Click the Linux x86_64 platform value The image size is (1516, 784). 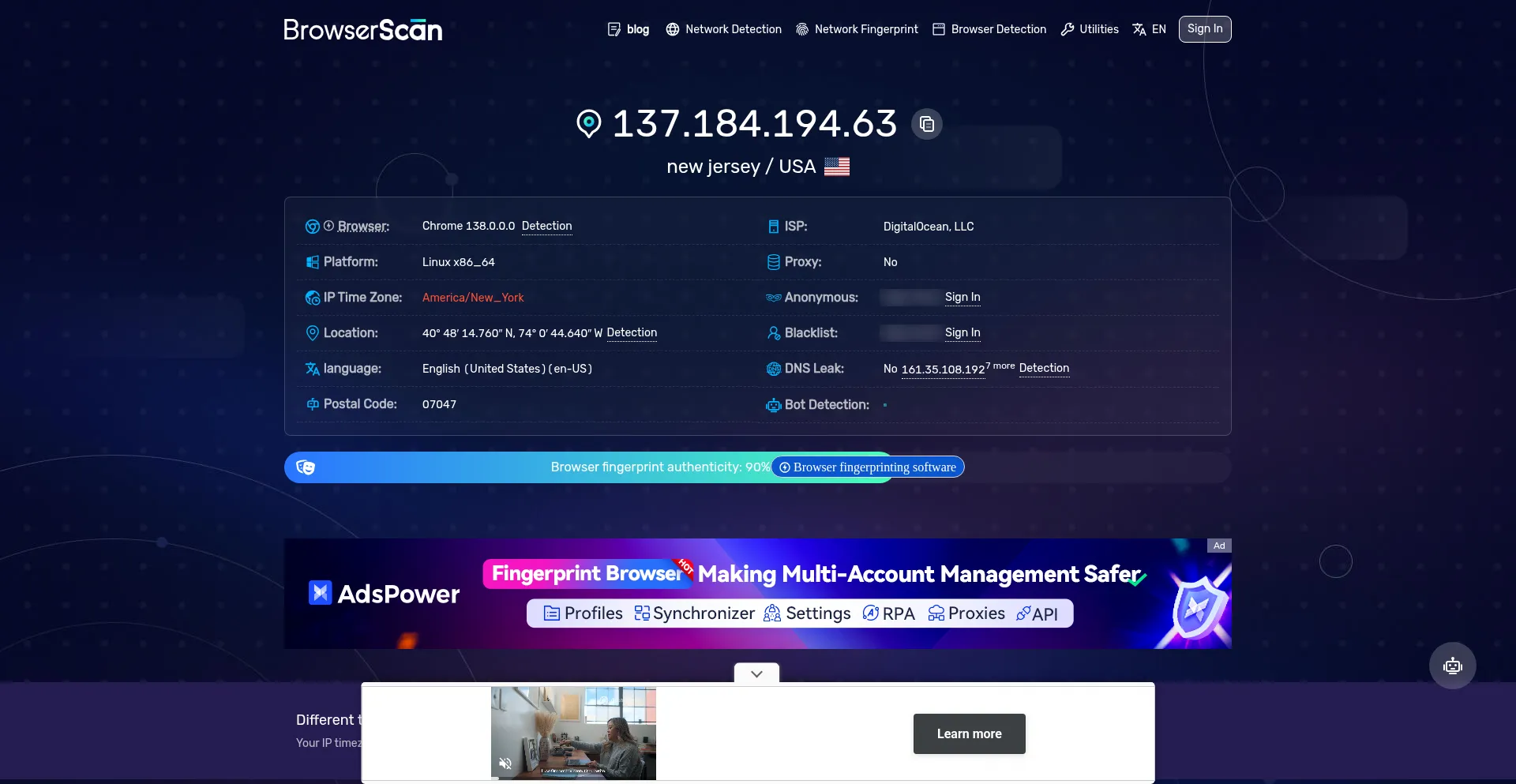click(x=459, y=262)
